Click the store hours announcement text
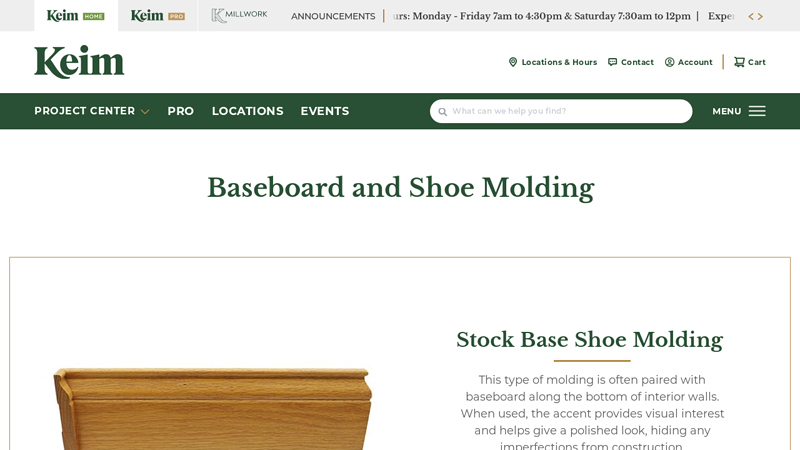Image resolution: width=800 pixels, height=450 pixels. (542, 16)
